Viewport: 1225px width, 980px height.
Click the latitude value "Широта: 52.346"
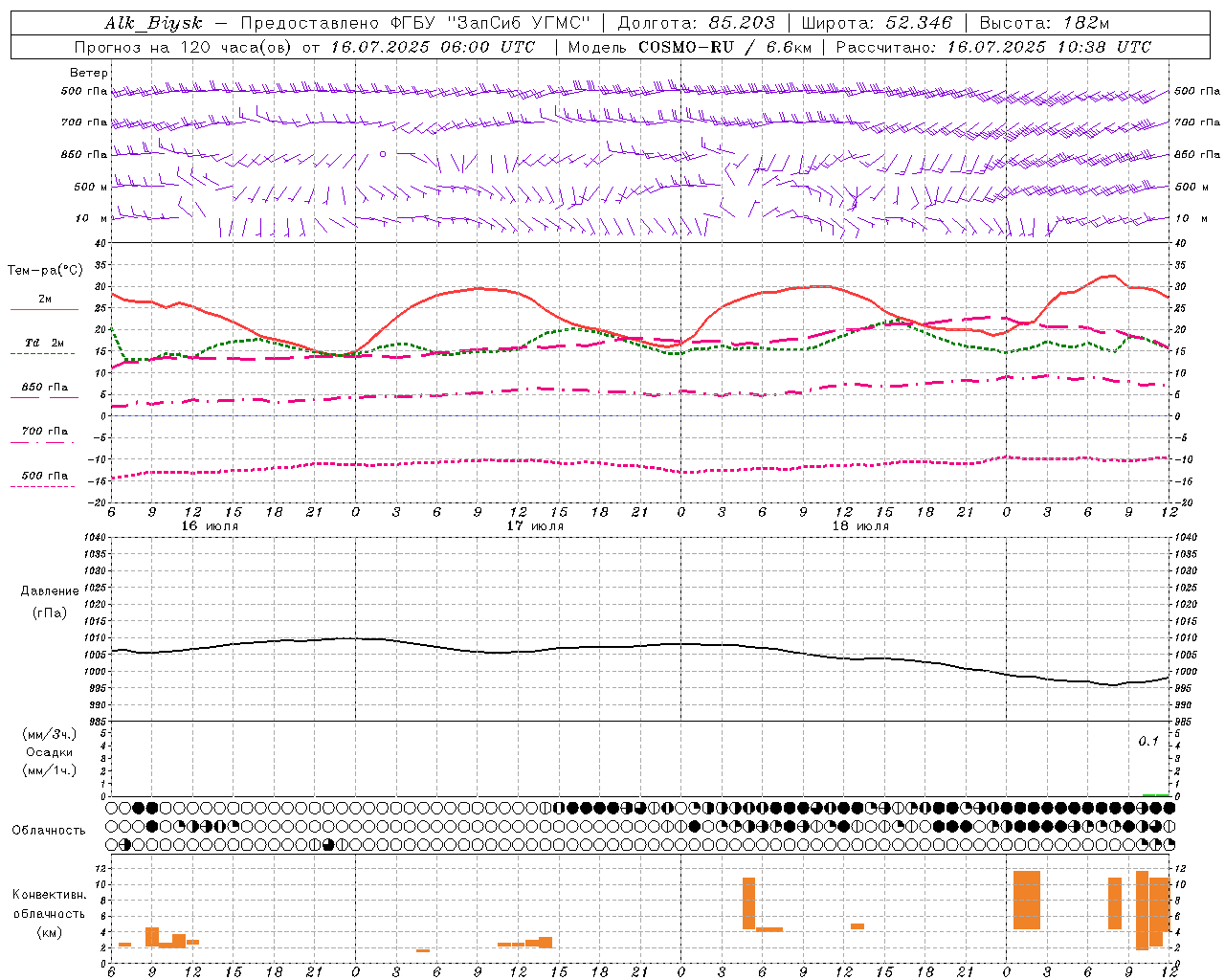tap(877, 23)
